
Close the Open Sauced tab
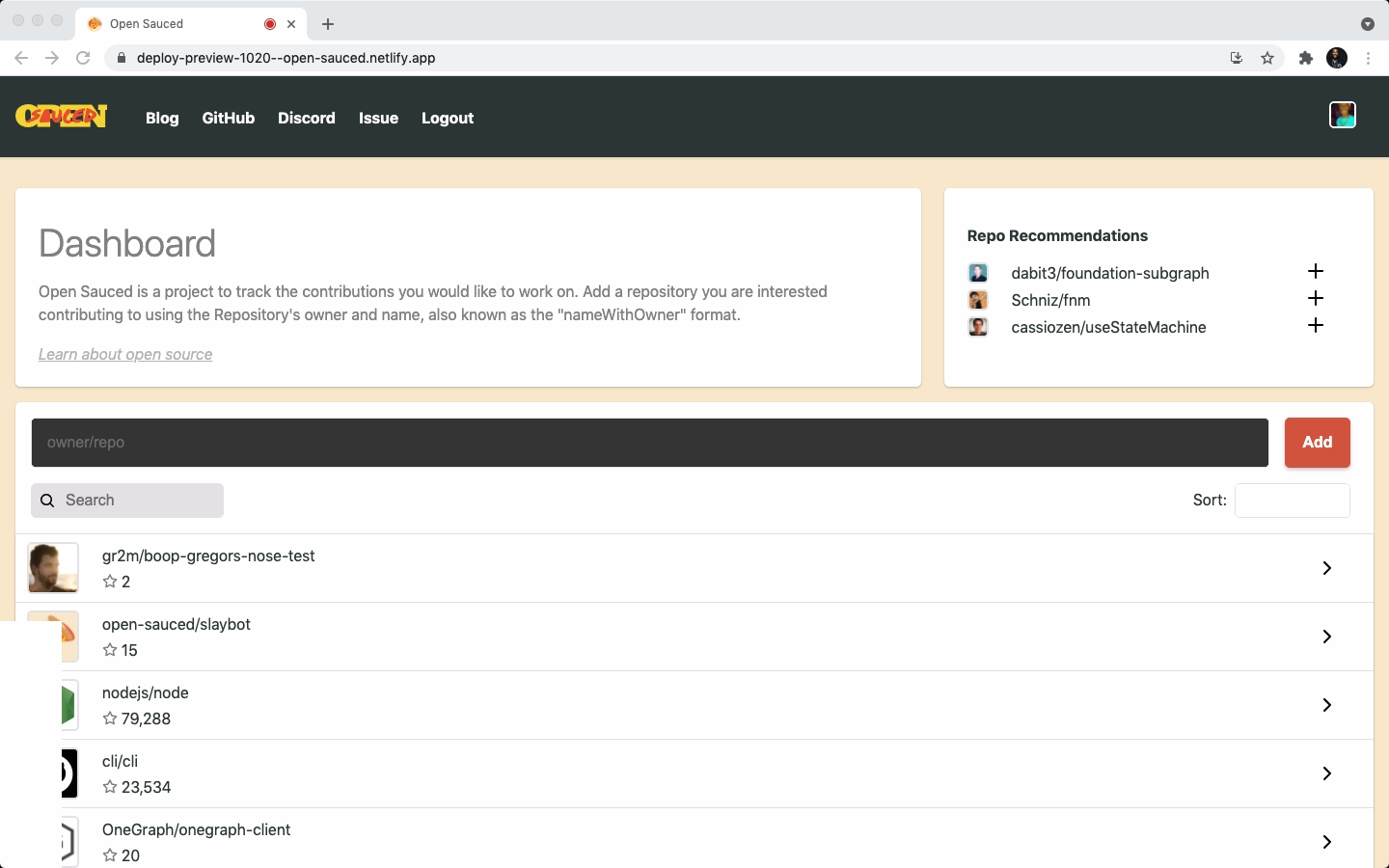[291, 23]
